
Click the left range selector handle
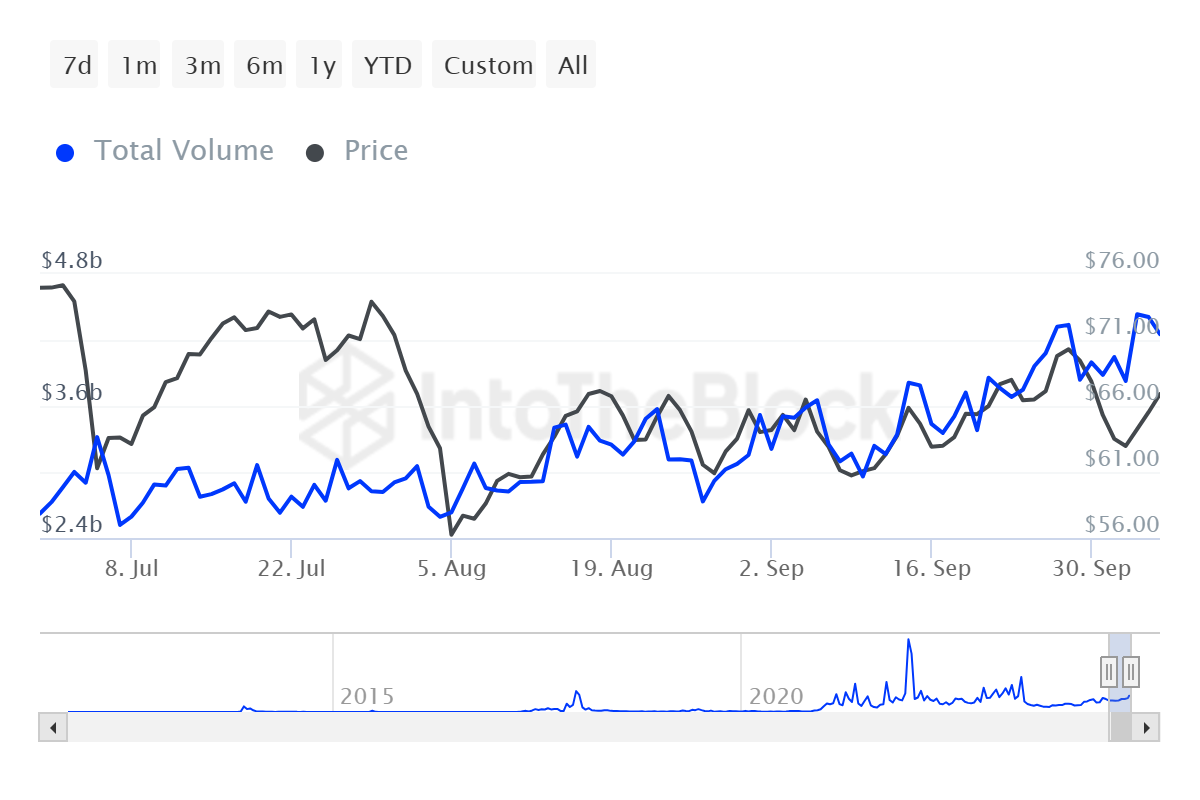(x=1110, y=672)
